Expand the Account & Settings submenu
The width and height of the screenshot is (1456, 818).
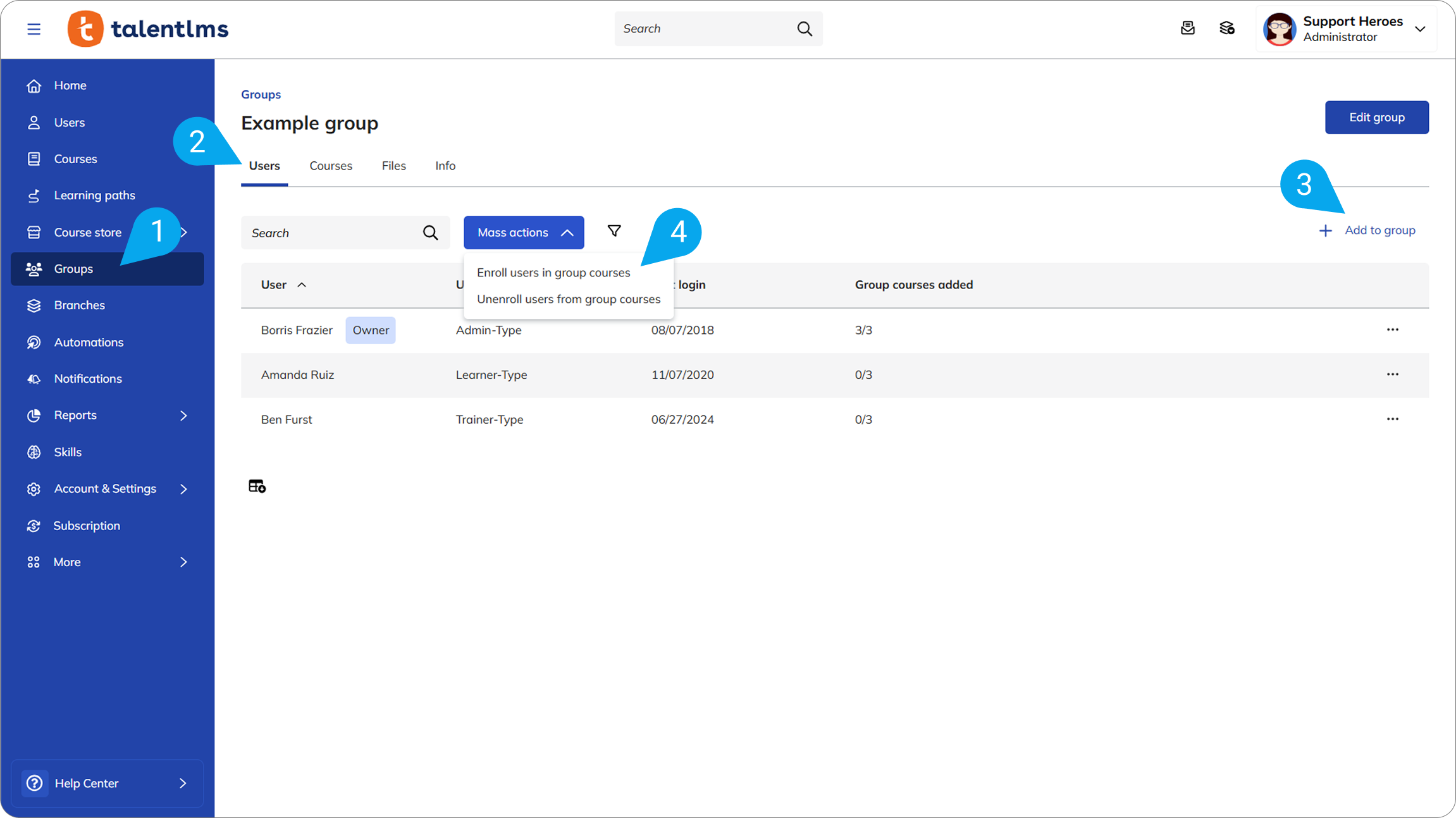click(183, 488)
